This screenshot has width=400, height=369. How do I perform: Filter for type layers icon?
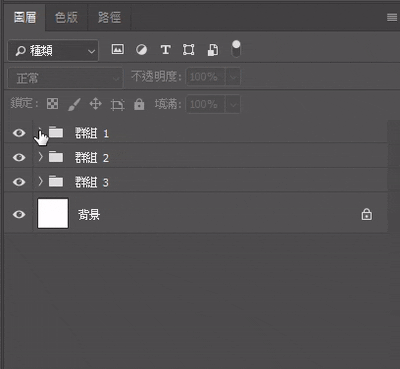coord(165,50)
